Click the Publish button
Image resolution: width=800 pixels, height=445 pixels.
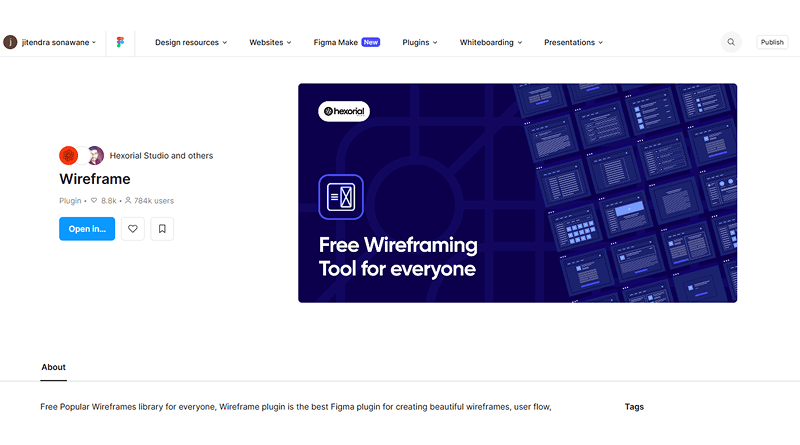click(772, 42)
